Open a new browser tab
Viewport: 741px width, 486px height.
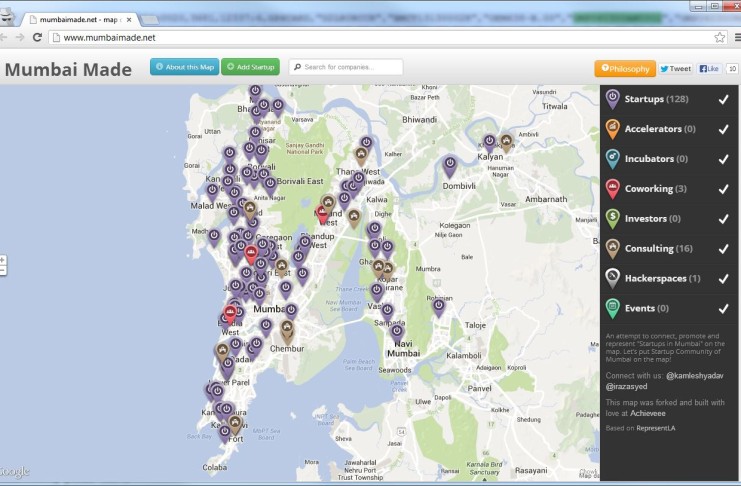(x=149, y=20)
